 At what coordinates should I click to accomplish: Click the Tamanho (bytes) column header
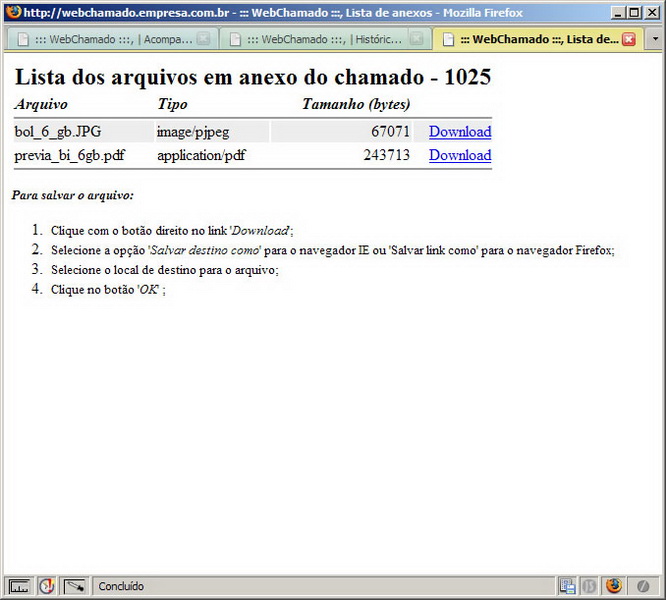pos(355,104)
